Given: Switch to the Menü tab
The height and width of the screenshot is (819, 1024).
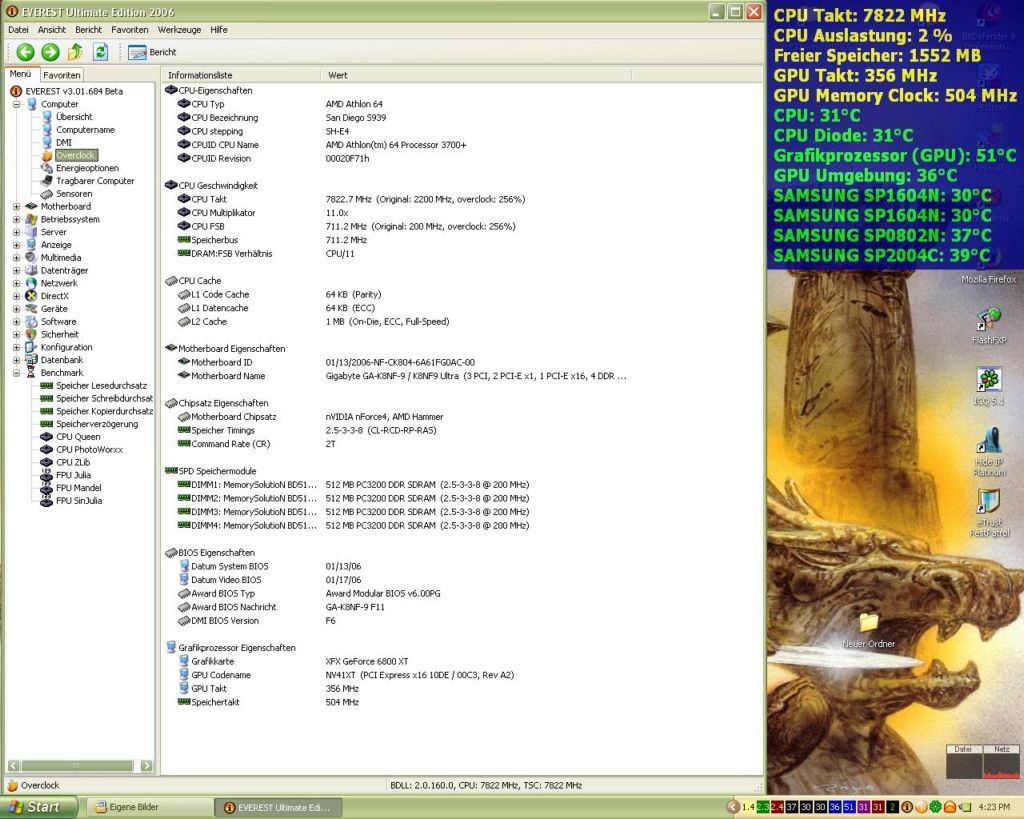Looking at the screenshot, I should tap(20, 74).
